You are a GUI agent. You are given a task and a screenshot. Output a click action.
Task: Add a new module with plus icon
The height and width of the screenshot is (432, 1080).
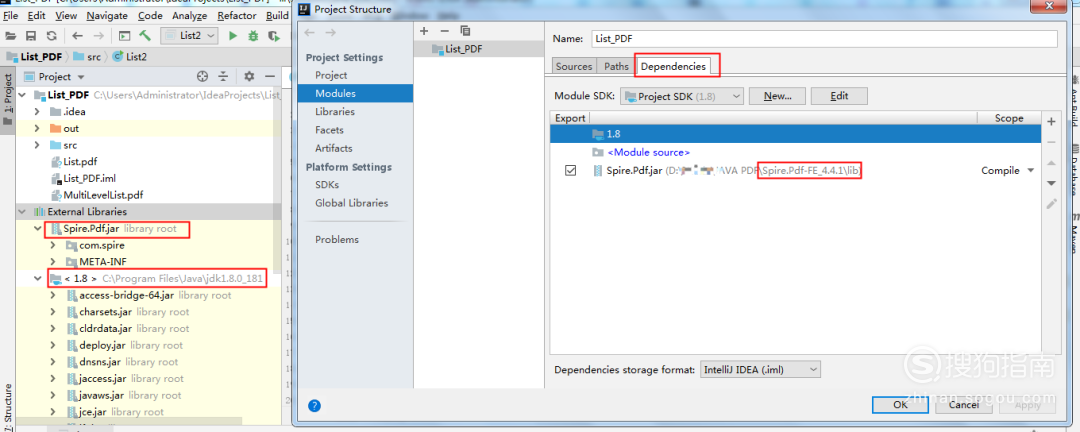click(x=424, y=31)
